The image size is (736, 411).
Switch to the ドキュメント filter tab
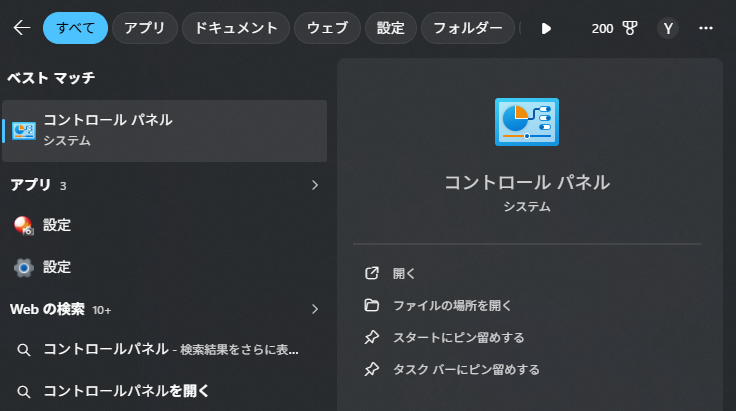236,28
